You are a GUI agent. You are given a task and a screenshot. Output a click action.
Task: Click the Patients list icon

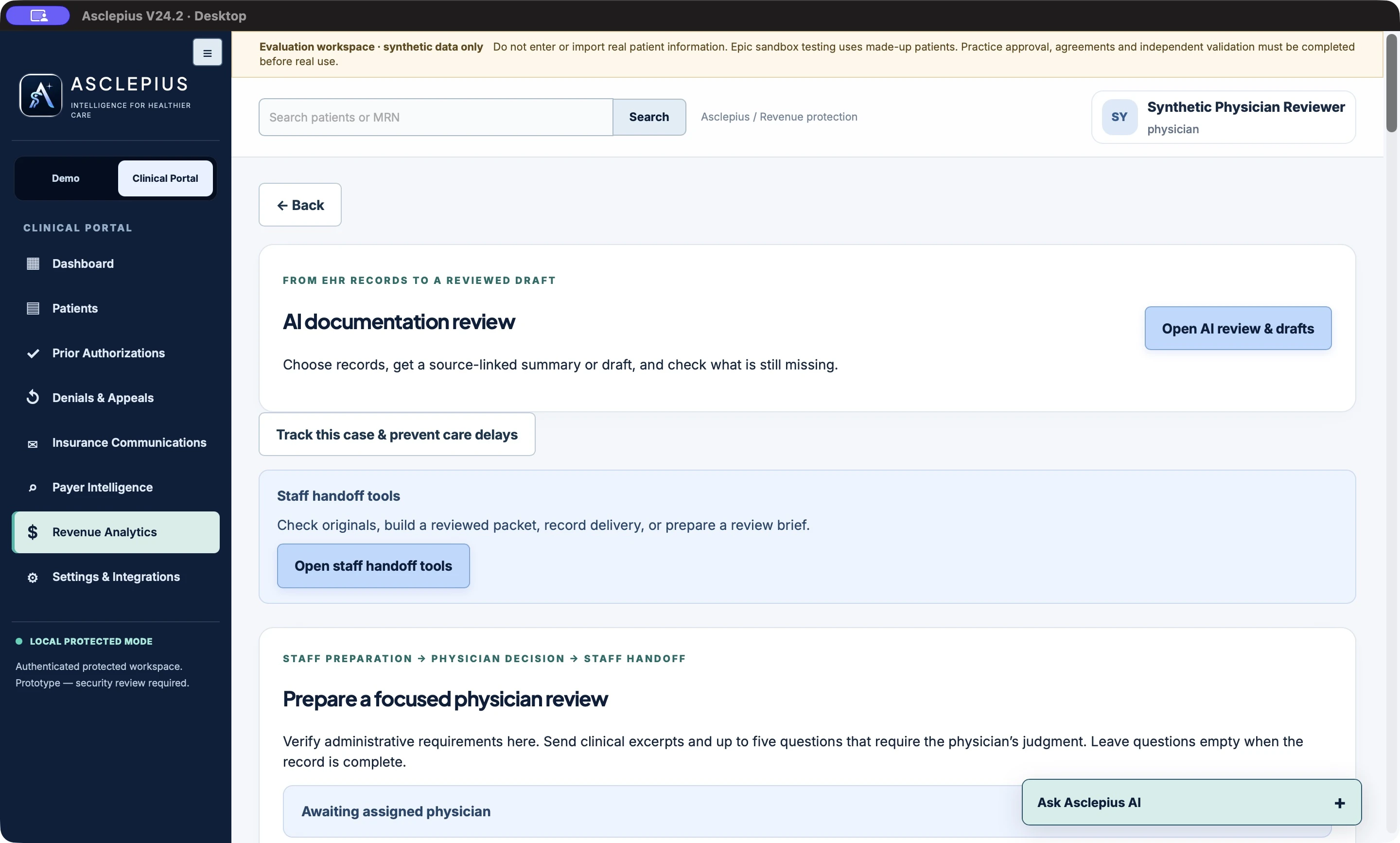click(x=33, y=308)
